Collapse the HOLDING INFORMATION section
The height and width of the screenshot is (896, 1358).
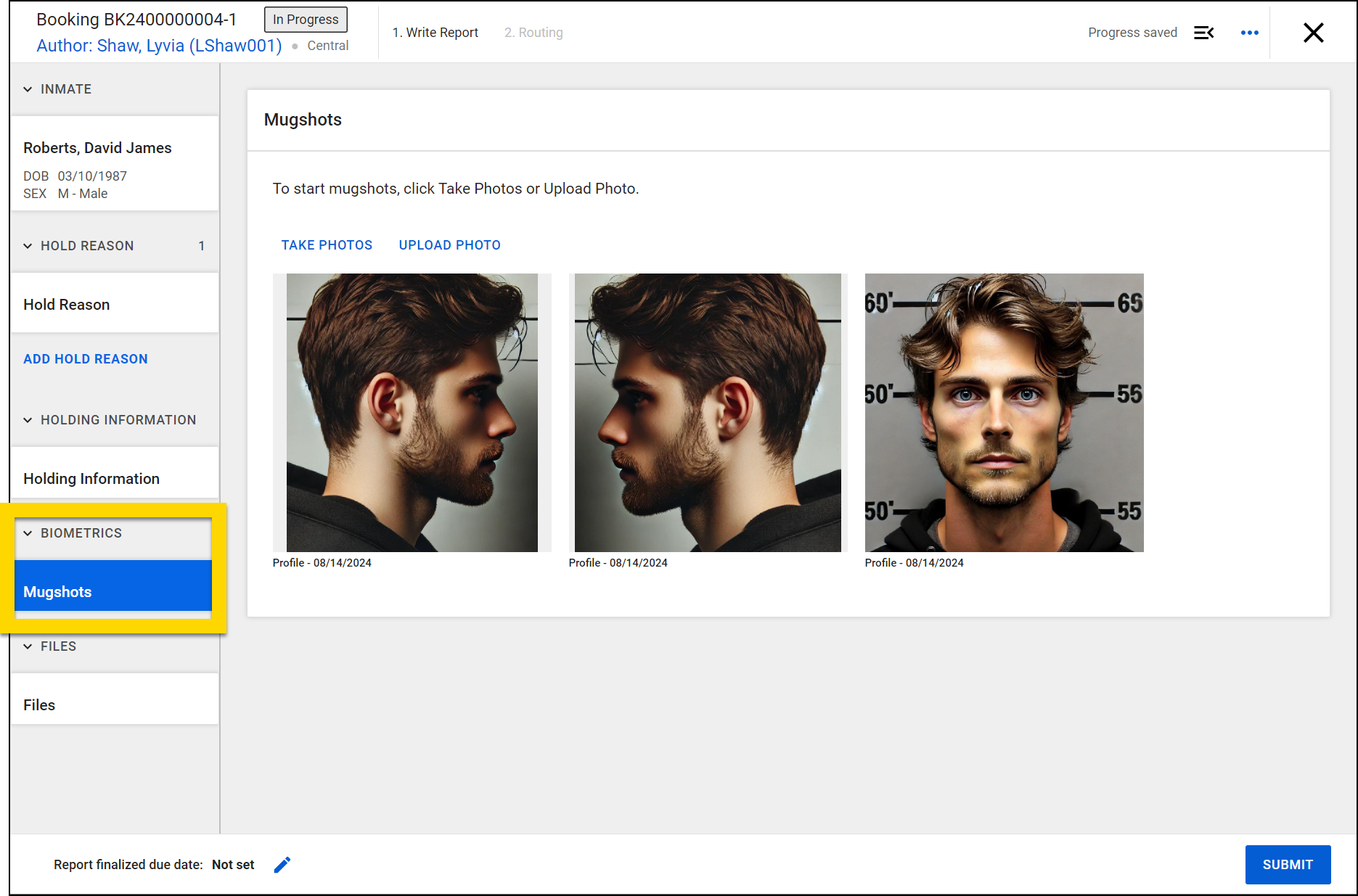28,420
